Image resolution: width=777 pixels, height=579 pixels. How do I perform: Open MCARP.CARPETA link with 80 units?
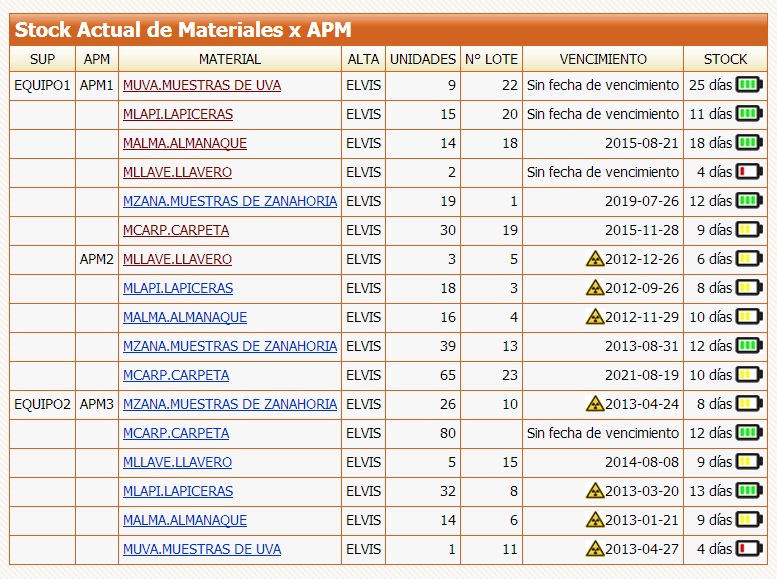pos(176,433)
